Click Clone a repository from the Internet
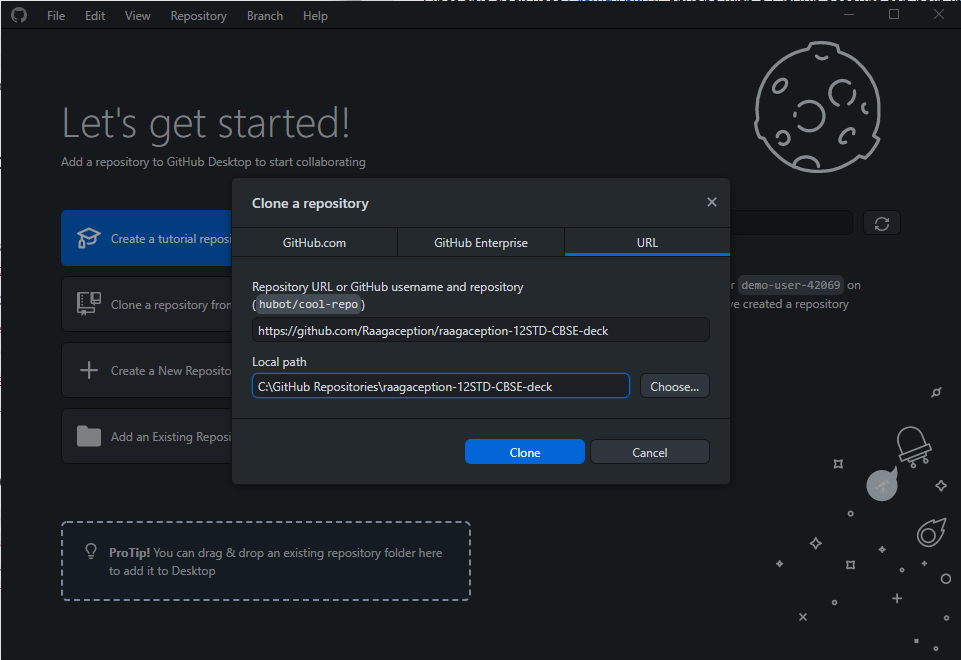The height and width of the screenshot is (660, 961). point(146,304)
